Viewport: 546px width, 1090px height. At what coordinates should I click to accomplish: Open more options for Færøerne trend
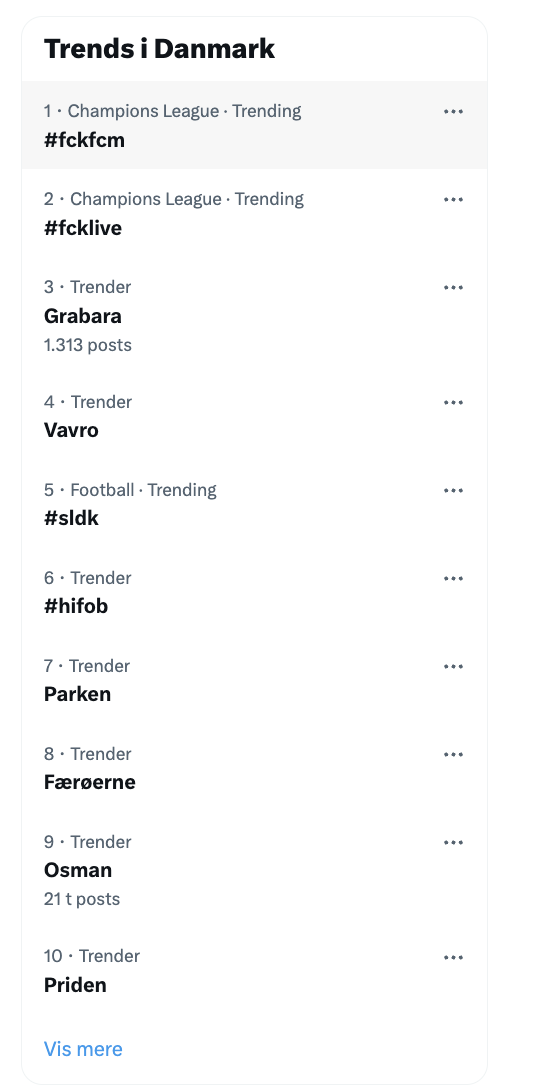pos(453,754)
